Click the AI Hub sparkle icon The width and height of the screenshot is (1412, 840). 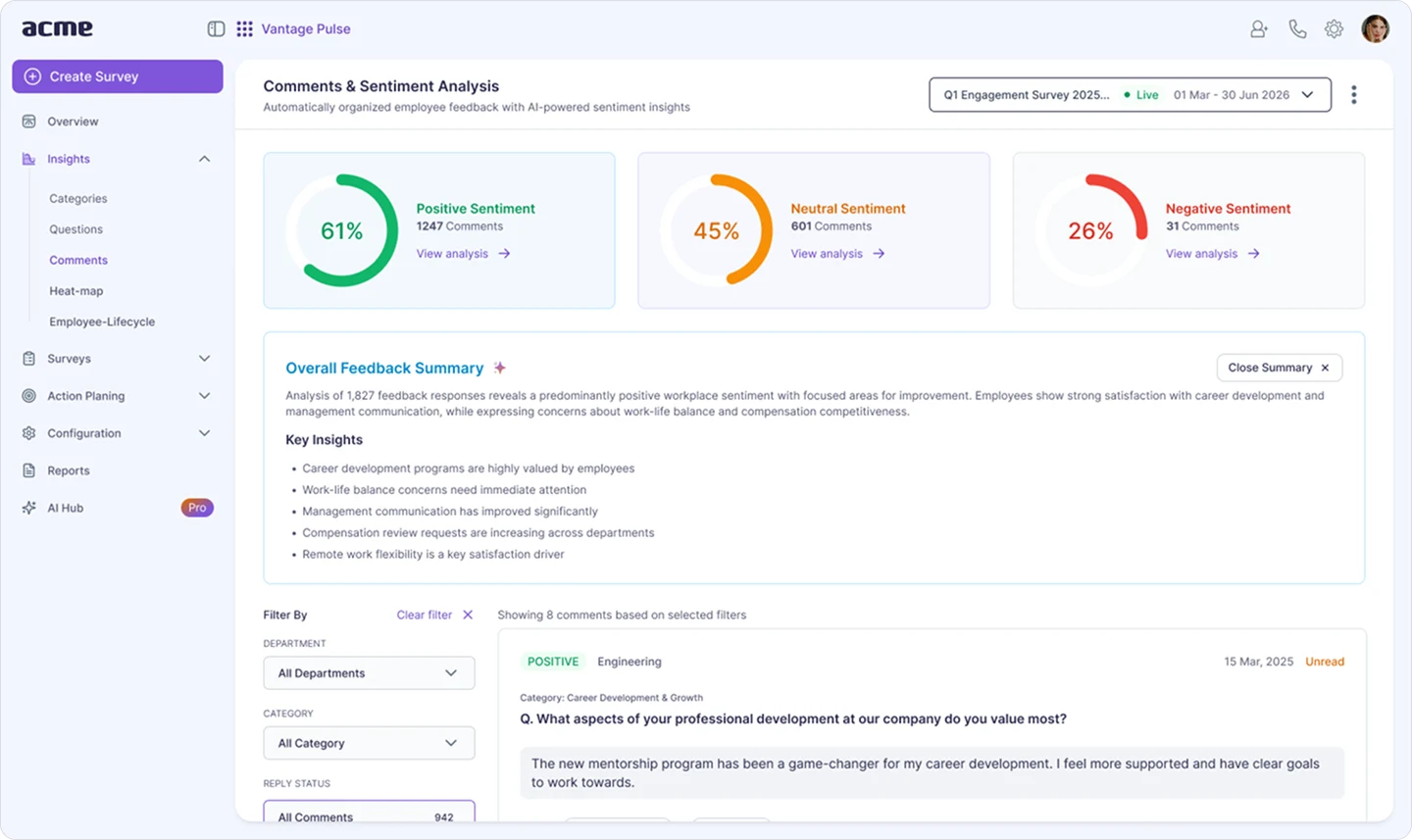pyautogui.click(x=28, y=508)
